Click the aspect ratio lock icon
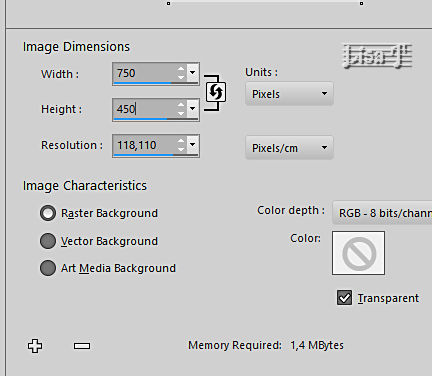 (x=216, y=92)
